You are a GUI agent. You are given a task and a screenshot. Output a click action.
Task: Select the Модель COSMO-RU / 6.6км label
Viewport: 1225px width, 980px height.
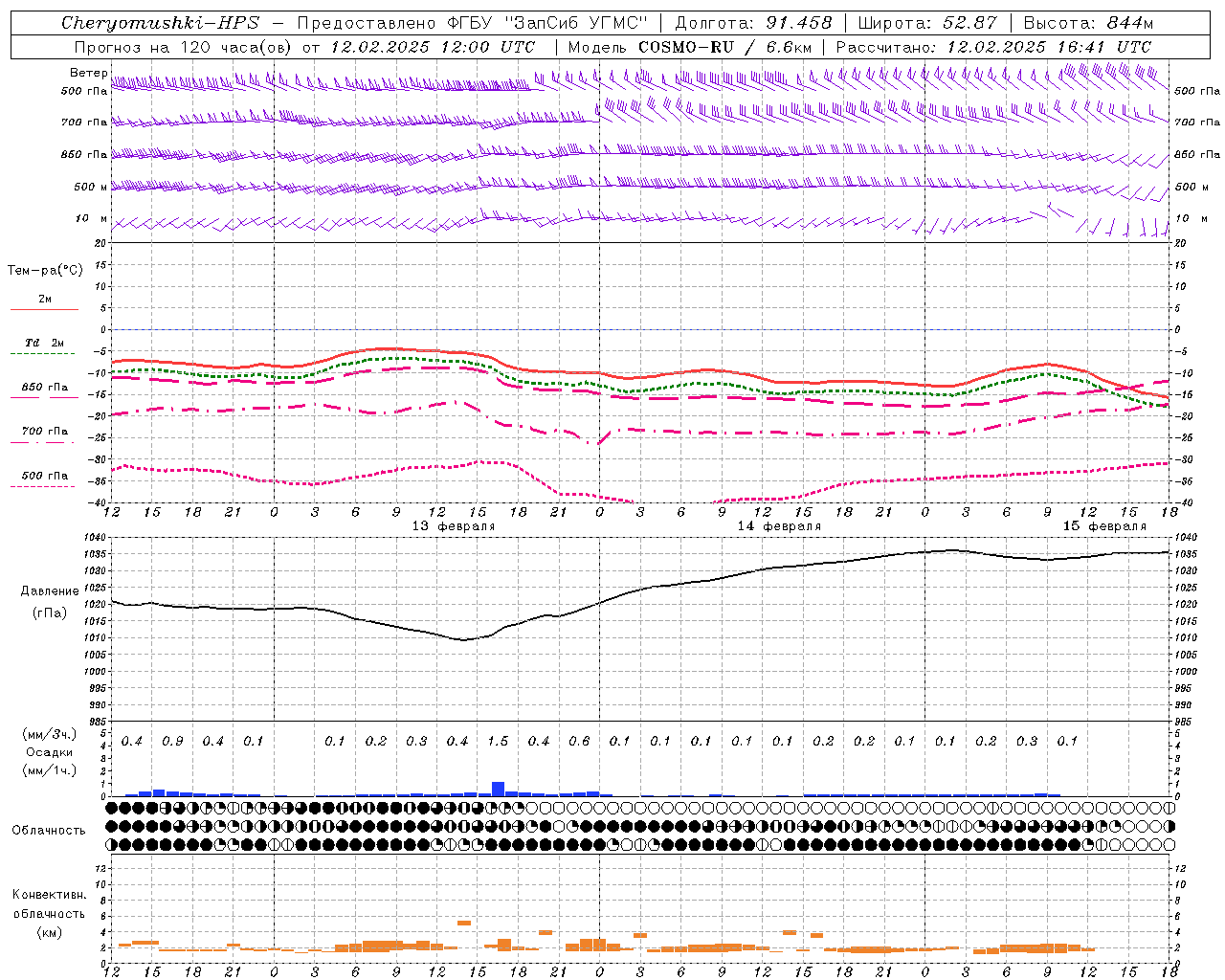(689, 46)
